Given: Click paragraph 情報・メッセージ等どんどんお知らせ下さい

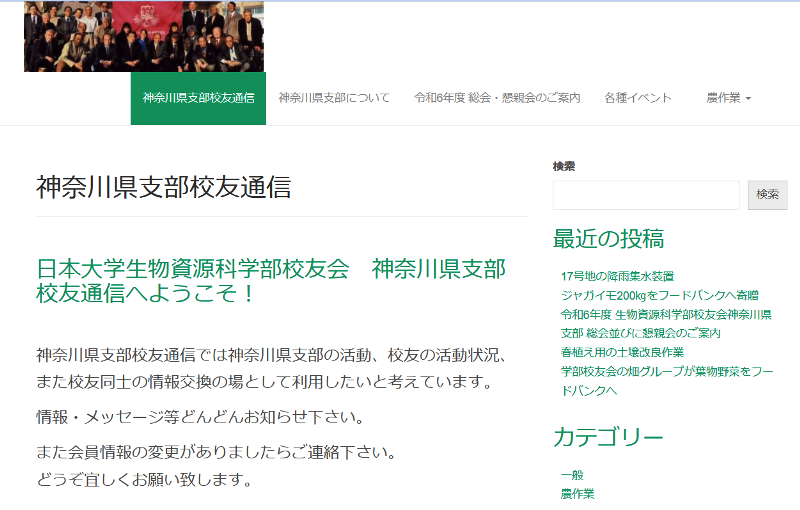Looking at the screenshot, I should (x=201, y=417).
